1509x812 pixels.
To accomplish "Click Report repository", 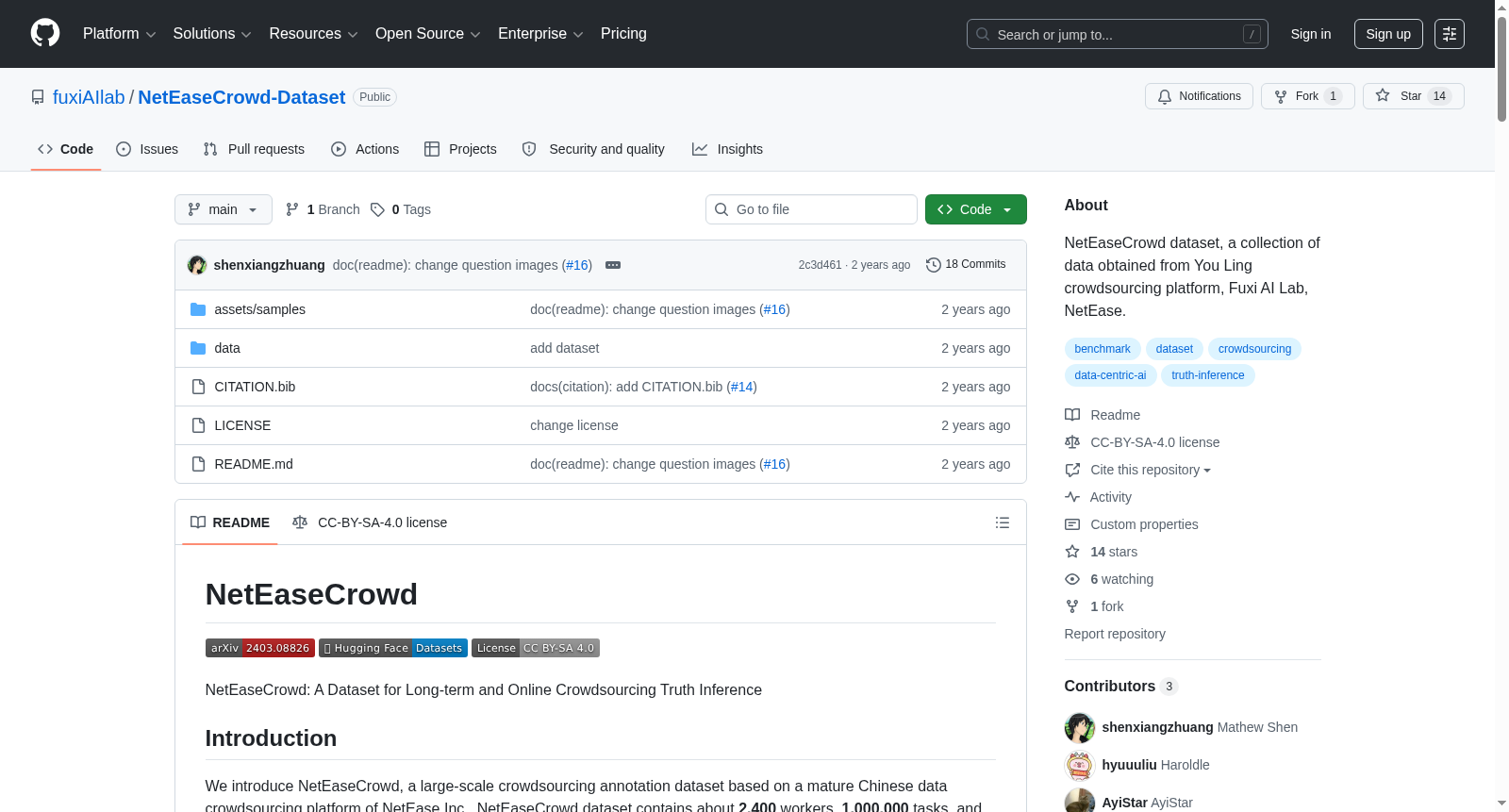I will click(x=1115, y=634).
